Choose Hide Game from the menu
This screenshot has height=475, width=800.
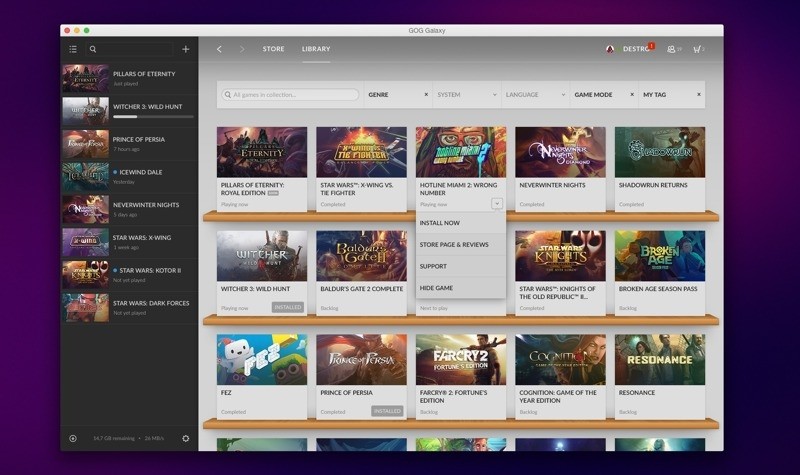461,288
